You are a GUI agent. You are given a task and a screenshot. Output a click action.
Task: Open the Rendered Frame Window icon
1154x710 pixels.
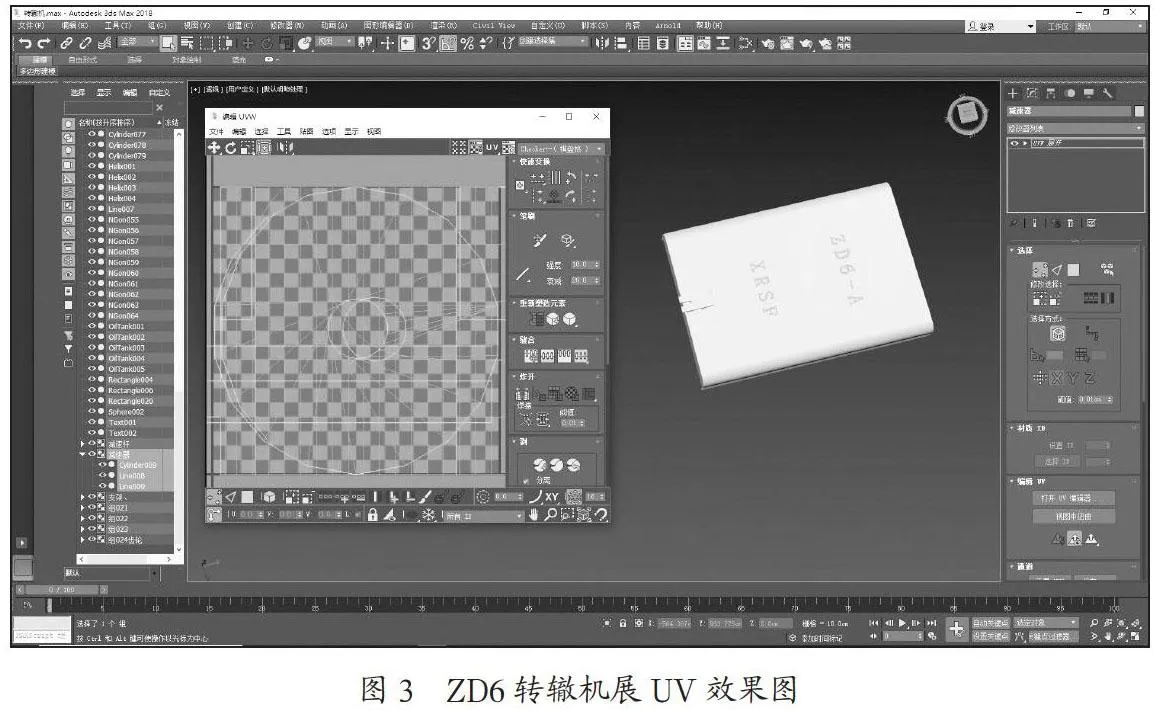(787, 43)
